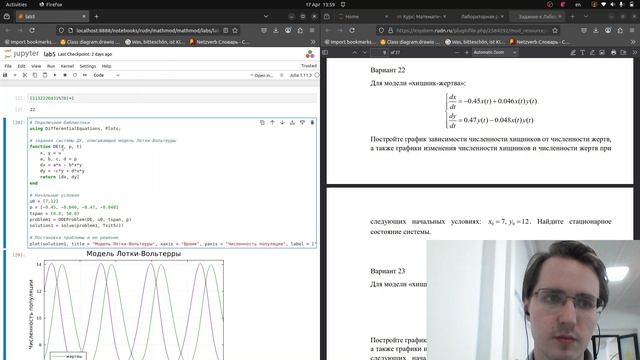Viewport: 640px width, 360px height.
Task: Bookmark the rudn.ru PDF with star icon
Action: coord(555,30)
